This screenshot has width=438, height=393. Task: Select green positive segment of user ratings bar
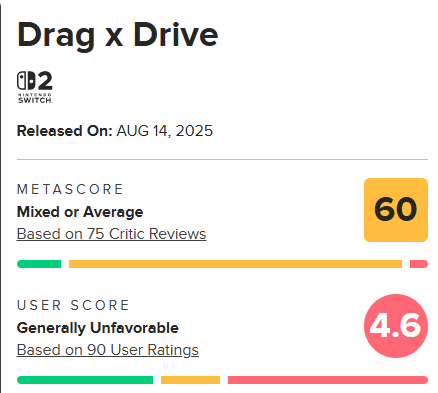coord(85,380)
